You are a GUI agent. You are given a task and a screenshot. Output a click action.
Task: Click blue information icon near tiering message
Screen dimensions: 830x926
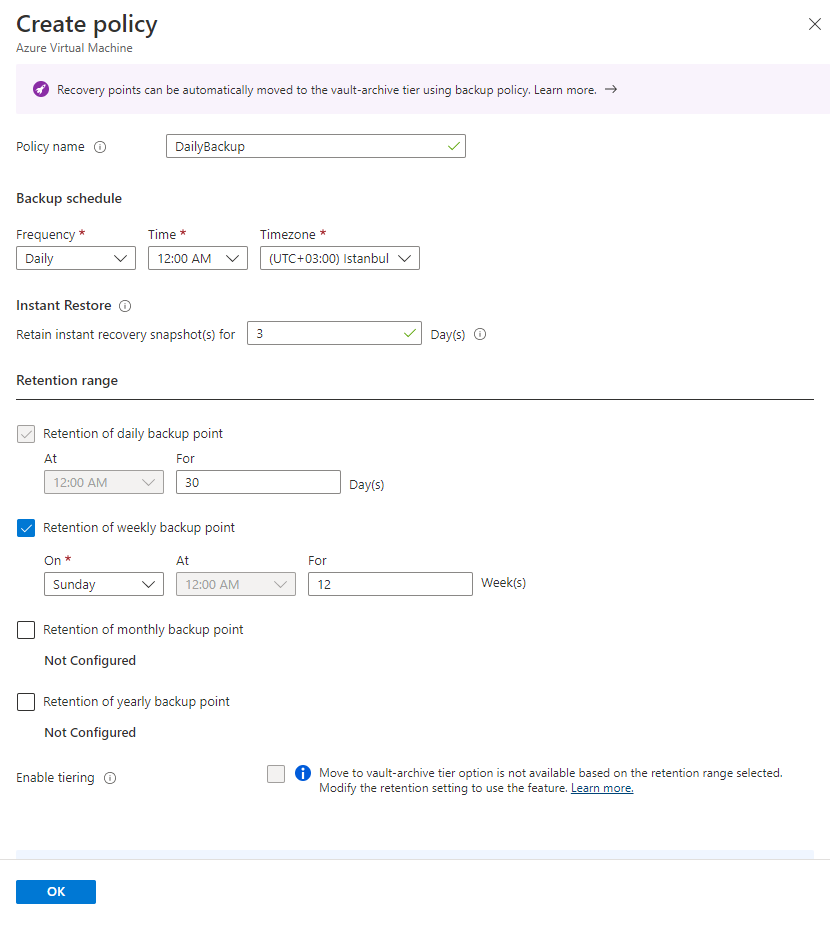click(x=303, y=773)
